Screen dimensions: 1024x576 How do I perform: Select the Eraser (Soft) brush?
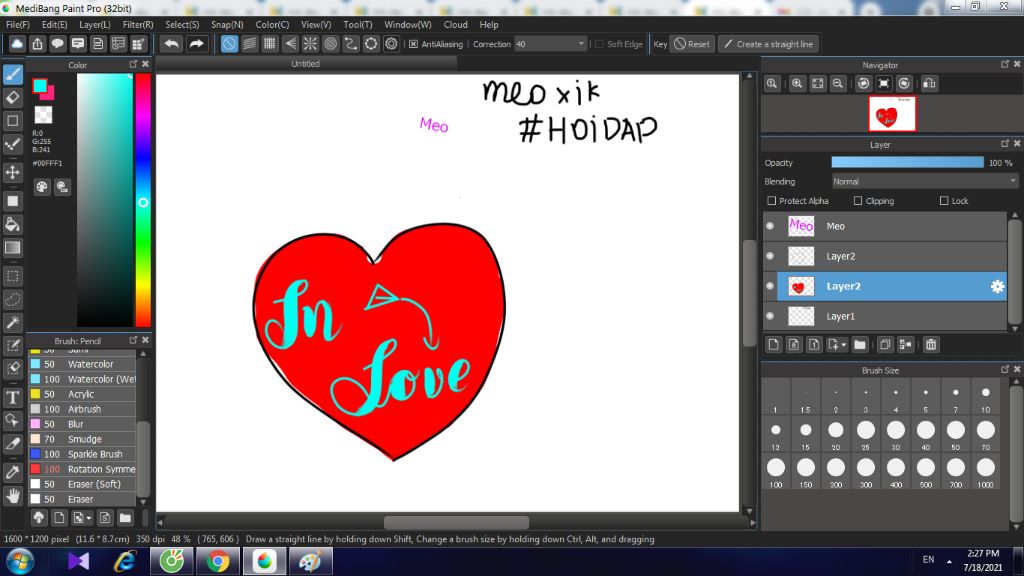82,484
